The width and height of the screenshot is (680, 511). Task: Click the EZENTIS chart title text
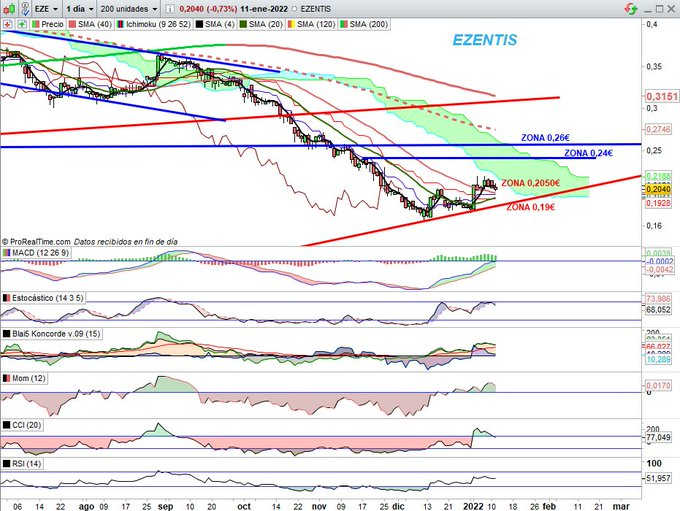[485, 40]
